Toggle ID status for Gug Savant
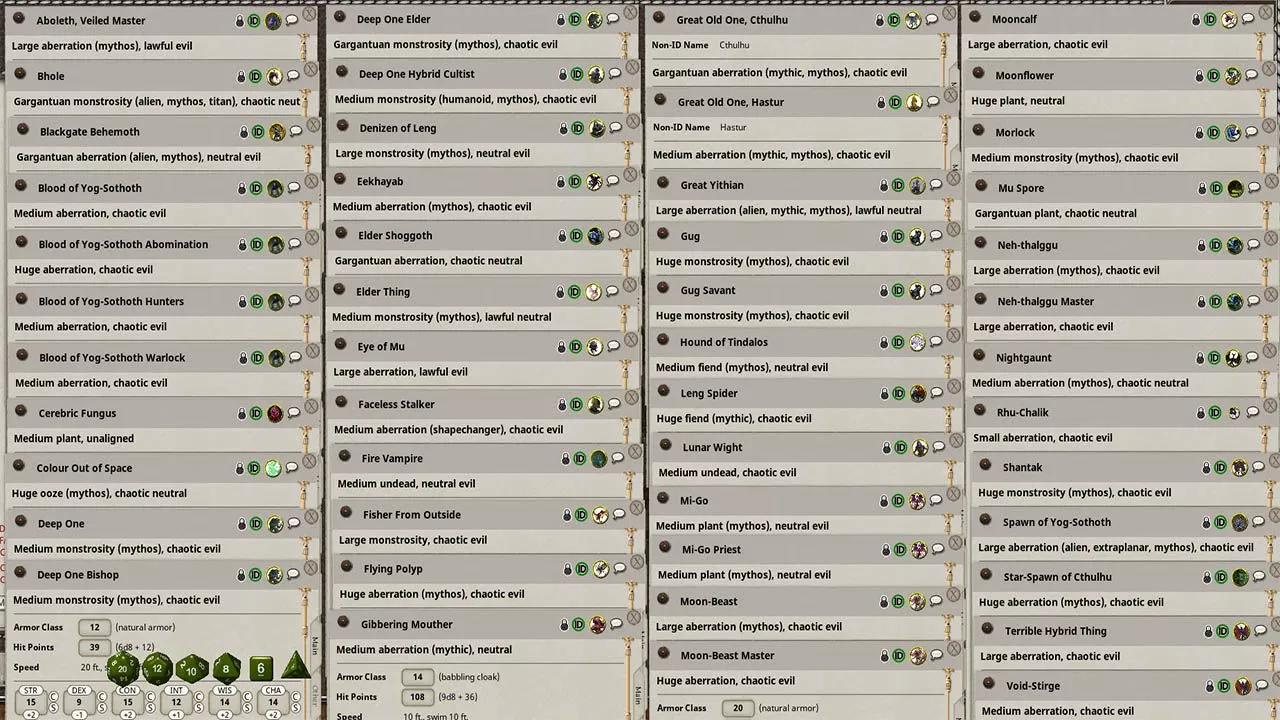1280x720 pixels. point(899,291)
